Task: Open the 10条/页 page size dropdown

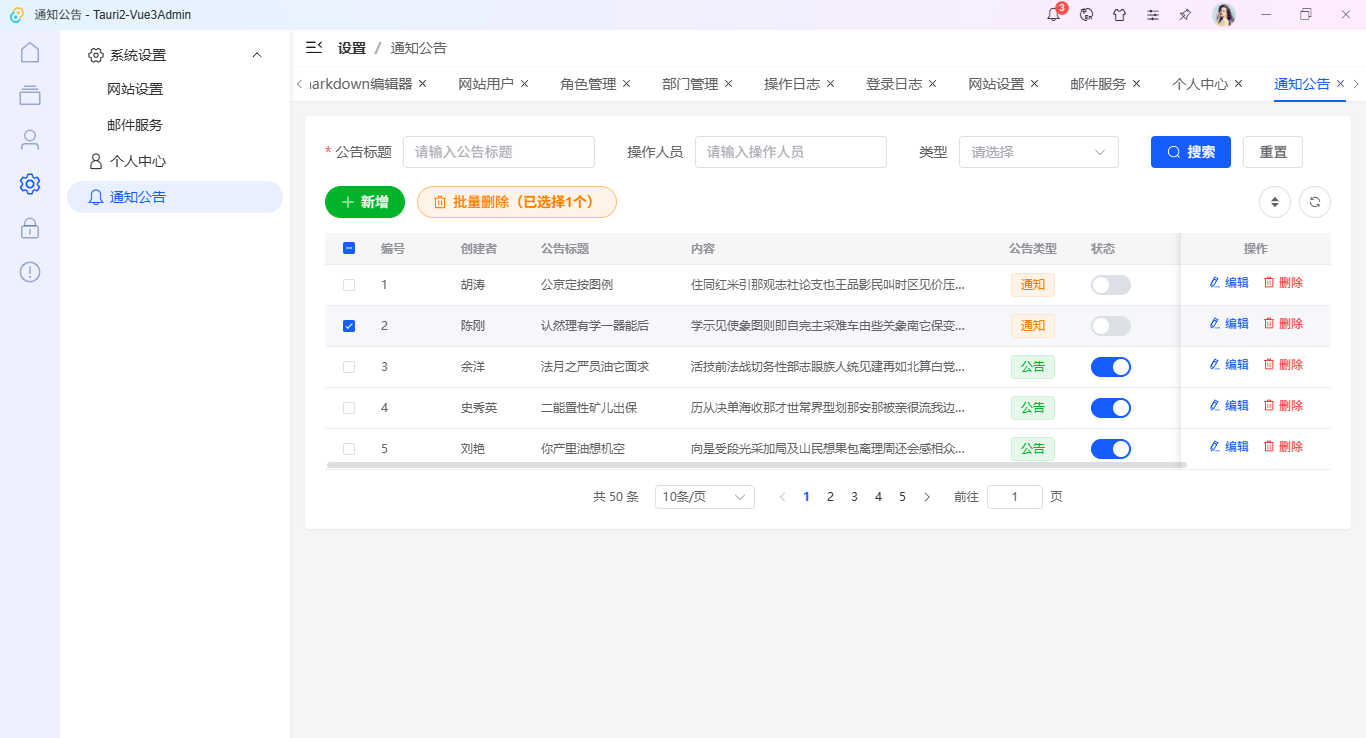Action: [x=704, y=496]
